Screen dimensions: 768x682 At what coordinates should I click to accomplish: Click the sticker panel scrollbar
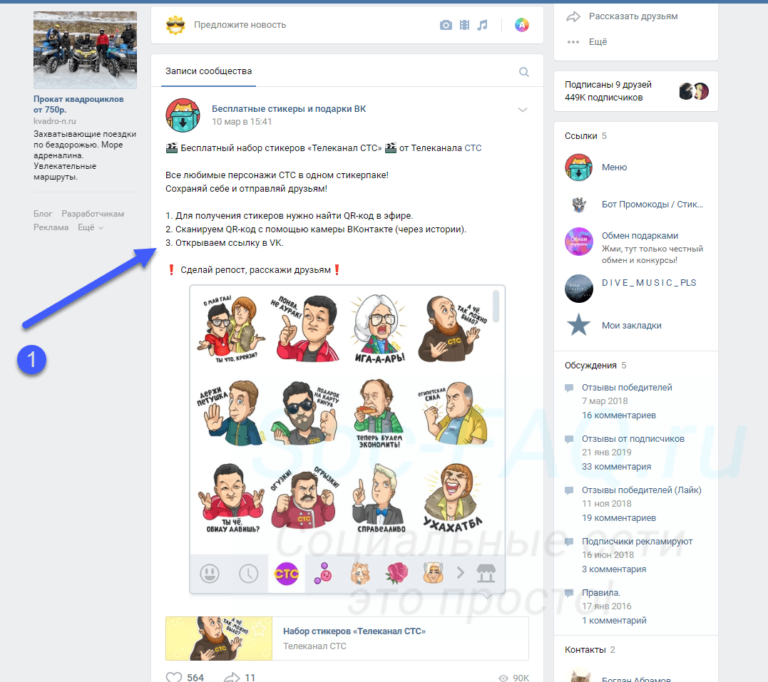coord(496,307)
